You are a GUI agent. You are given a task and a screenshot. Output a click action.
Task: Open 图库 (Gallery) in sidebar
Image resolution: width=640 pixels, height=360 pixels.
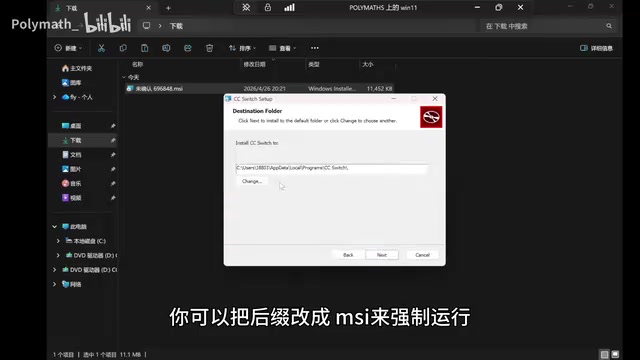(71, 83)
